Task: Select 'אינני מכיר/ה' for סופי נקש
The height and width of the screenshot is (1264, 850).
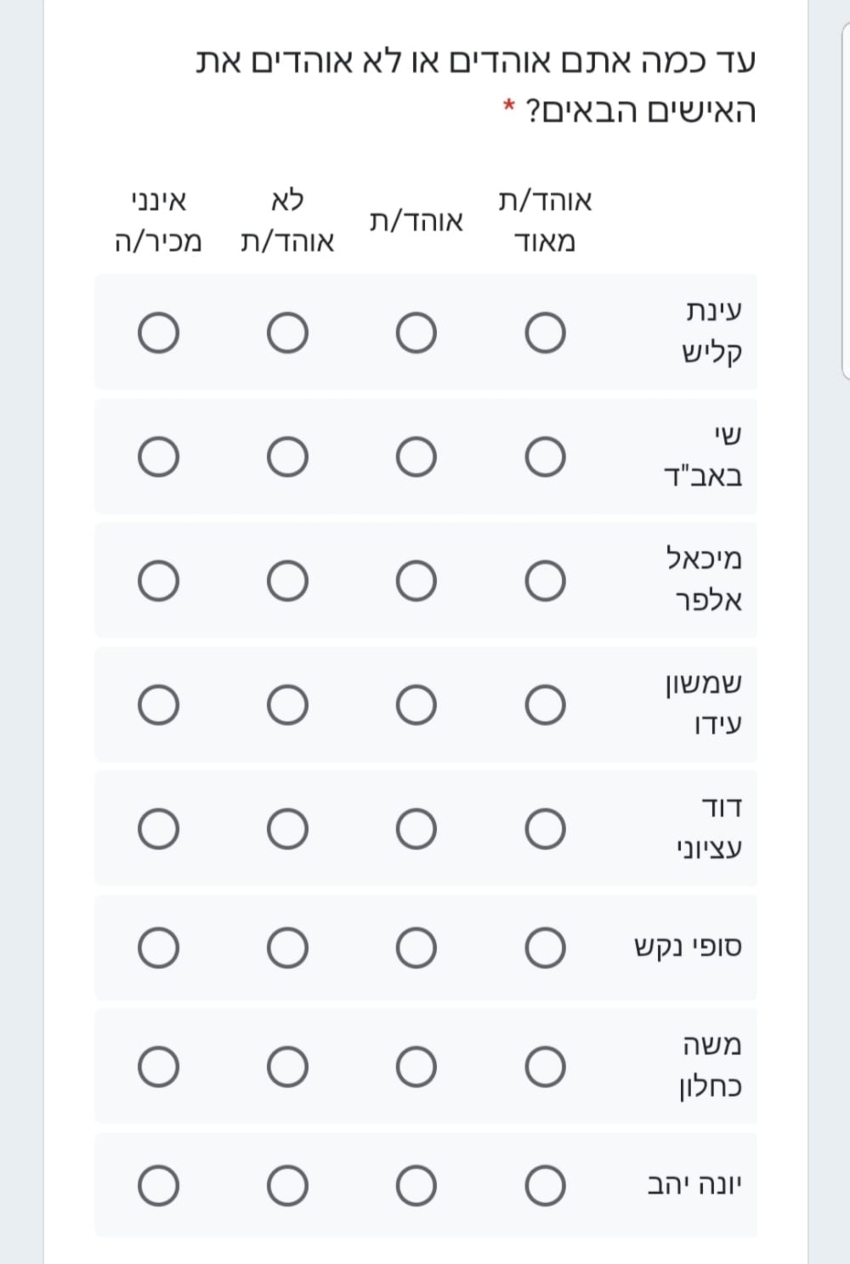Action: tap(158, 947)
